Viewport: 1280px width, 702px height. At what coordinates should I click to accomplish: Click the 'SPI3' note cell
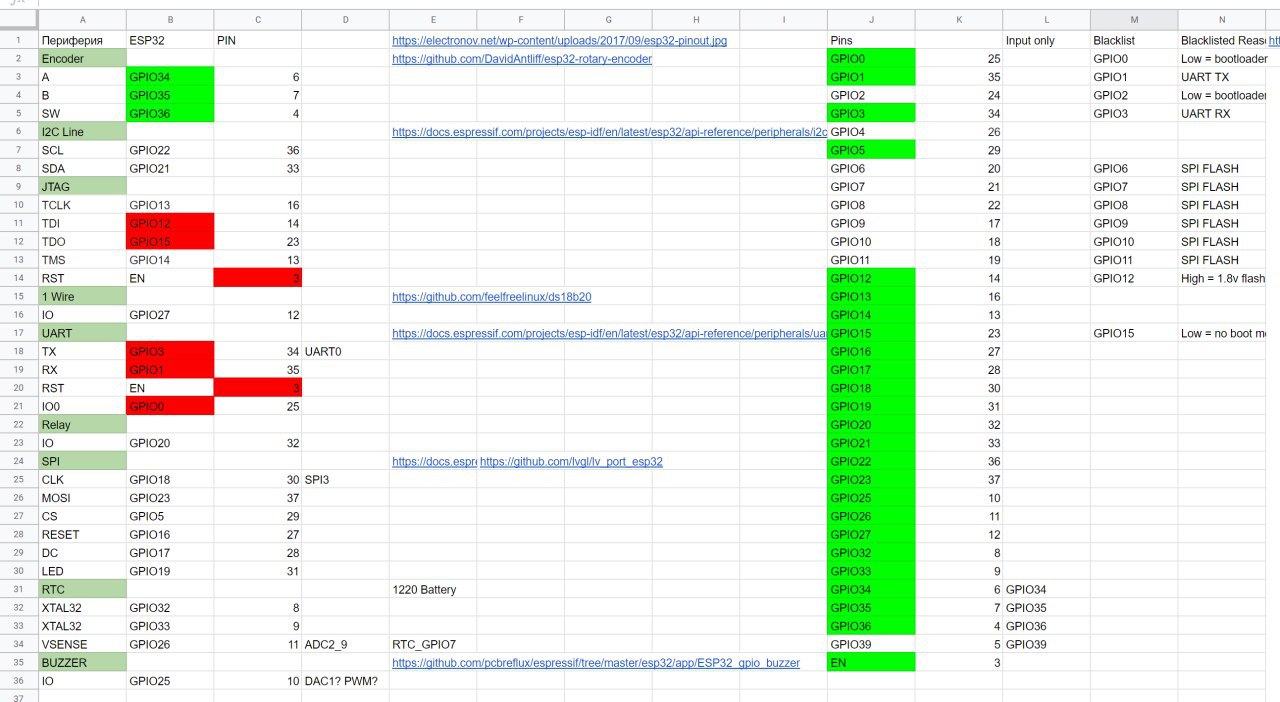[345, 480]
